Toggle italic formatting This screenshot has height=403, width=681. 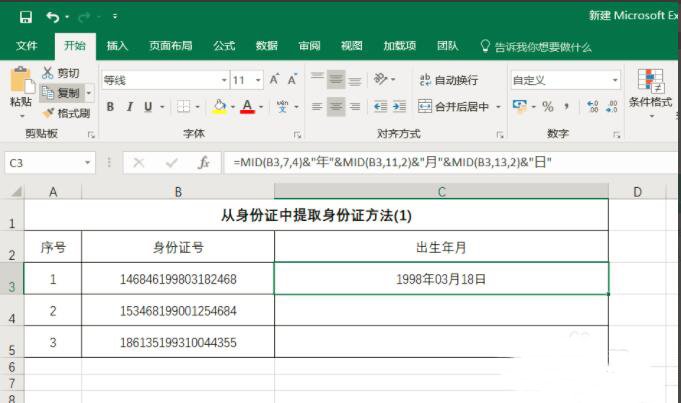[129, 106]
